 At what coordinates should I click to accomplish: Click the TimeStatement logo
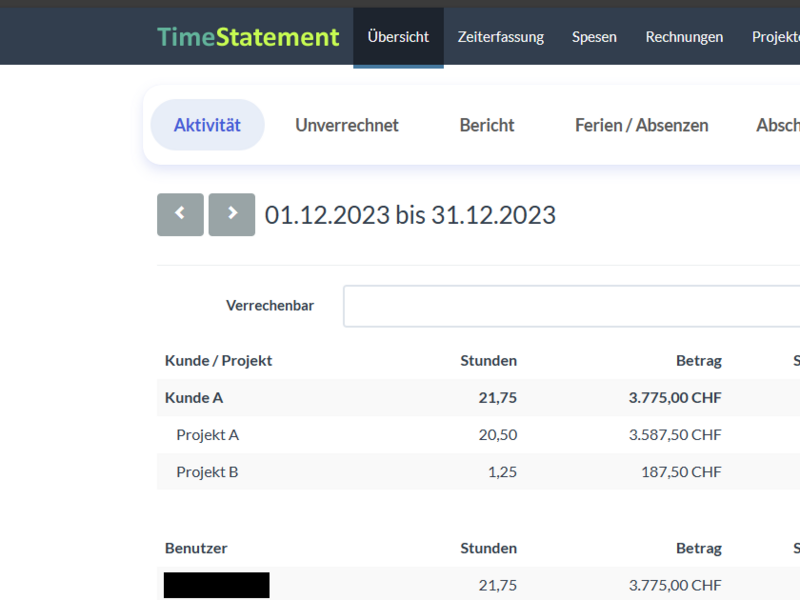[x=248, y=37]
